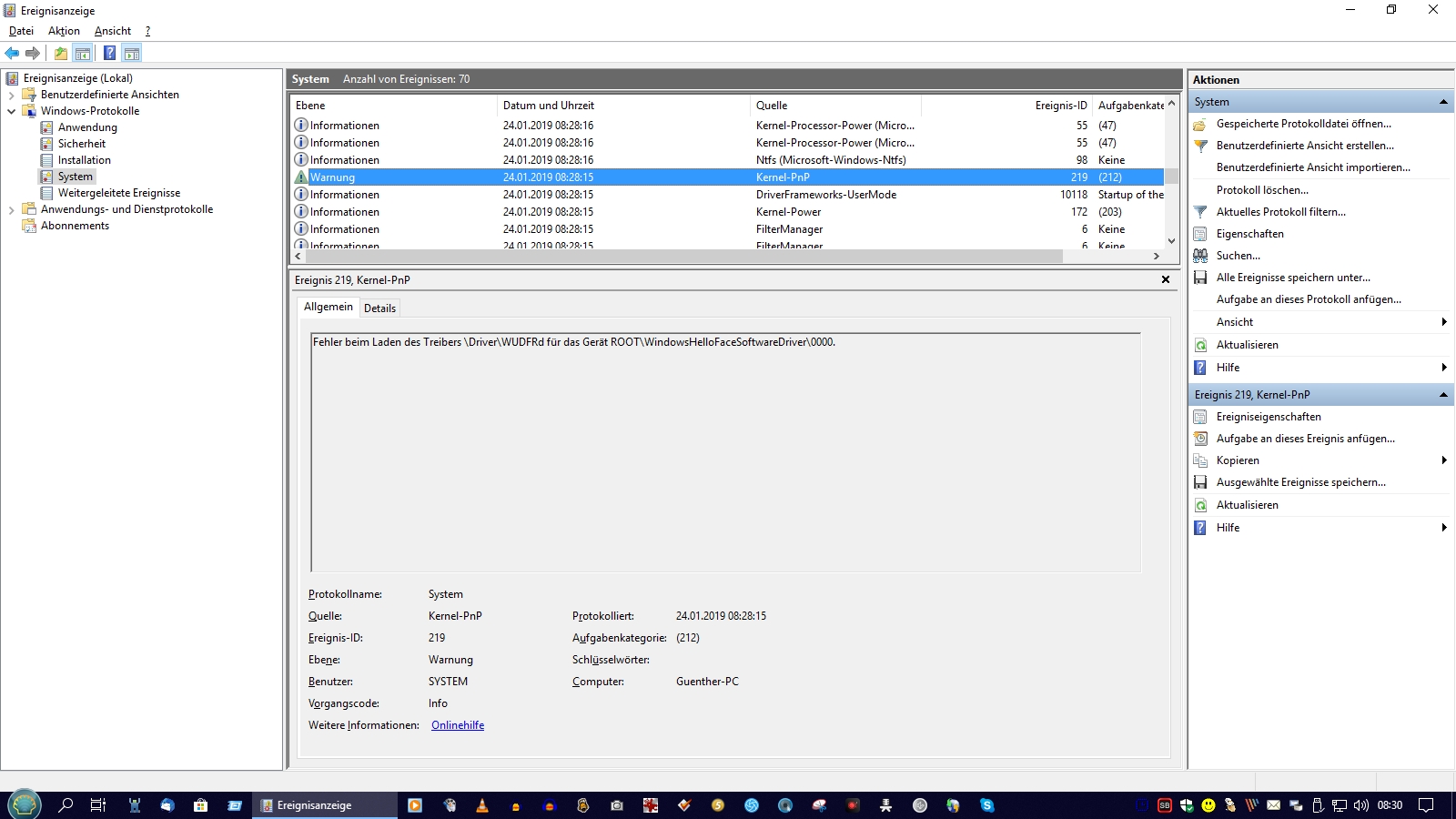Sort events by the Quelle column header

pos(835,106)
